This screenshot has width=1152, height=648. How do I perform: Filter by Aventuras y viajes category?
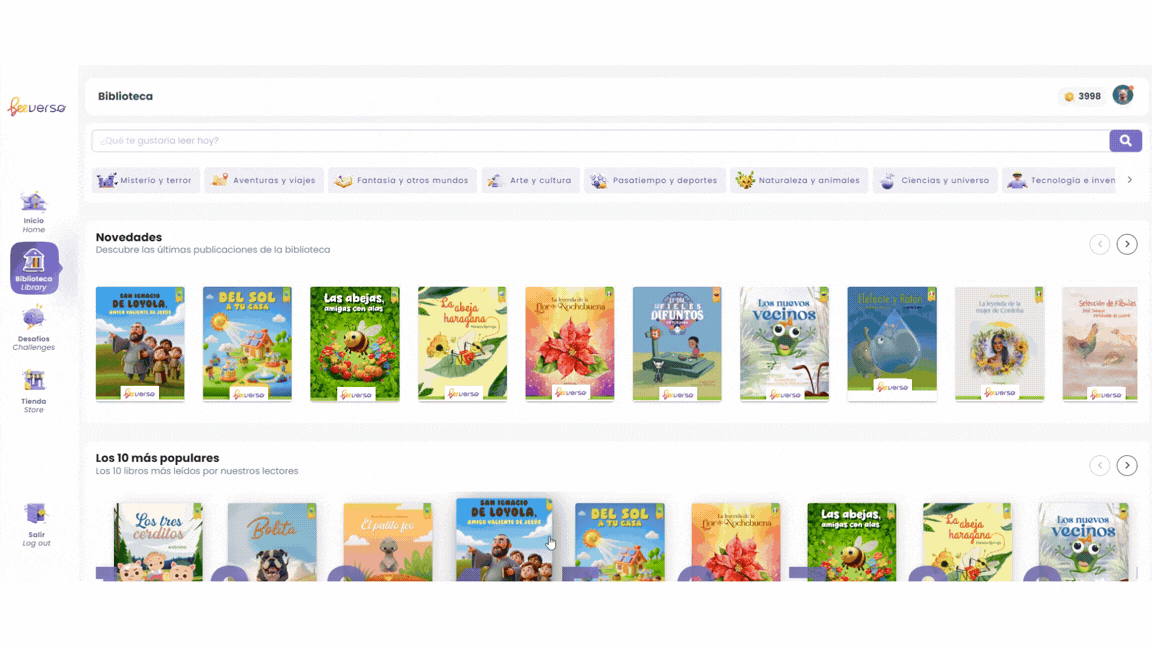[264, 181]
